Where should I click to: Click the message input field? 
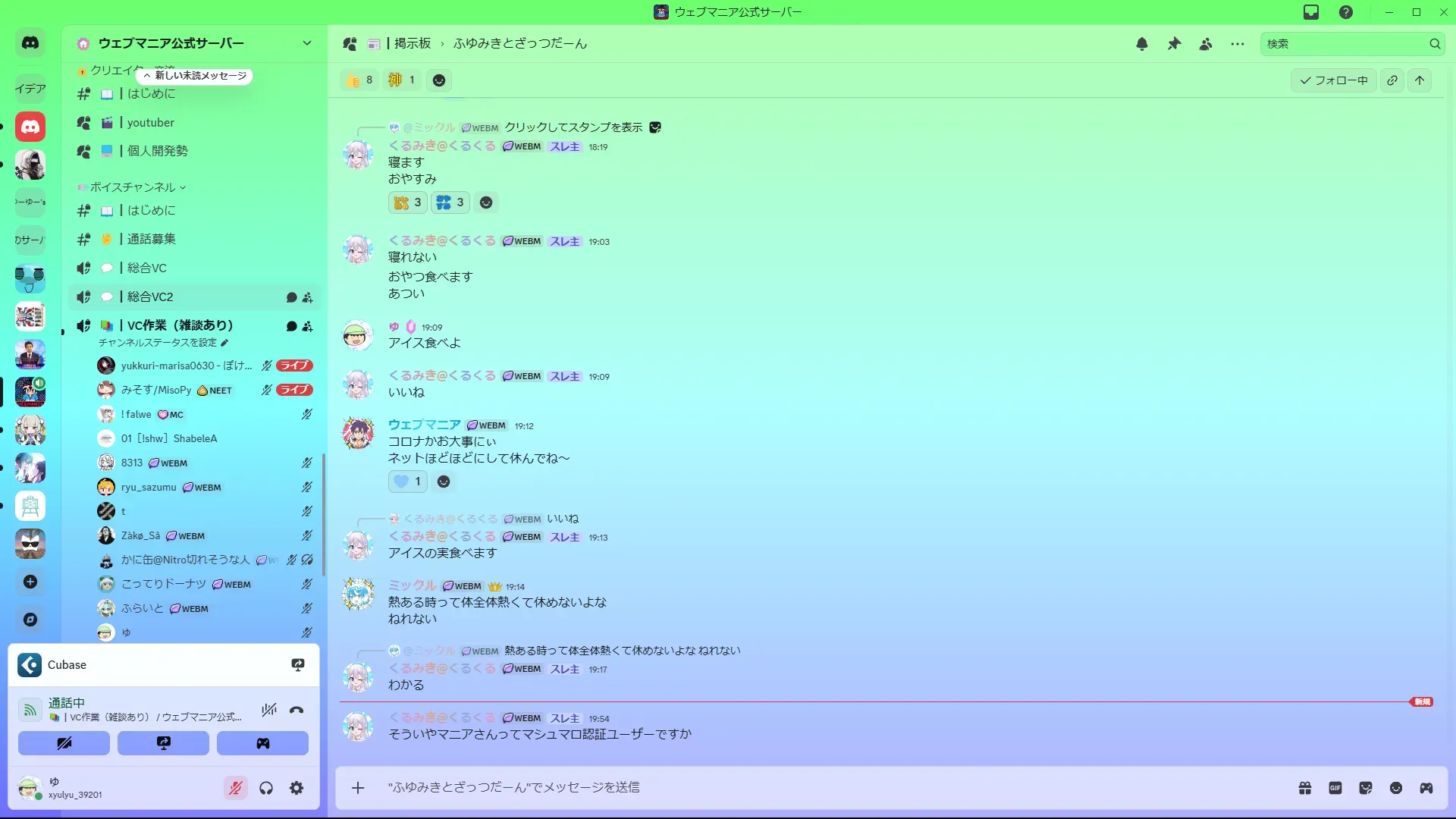758,788
